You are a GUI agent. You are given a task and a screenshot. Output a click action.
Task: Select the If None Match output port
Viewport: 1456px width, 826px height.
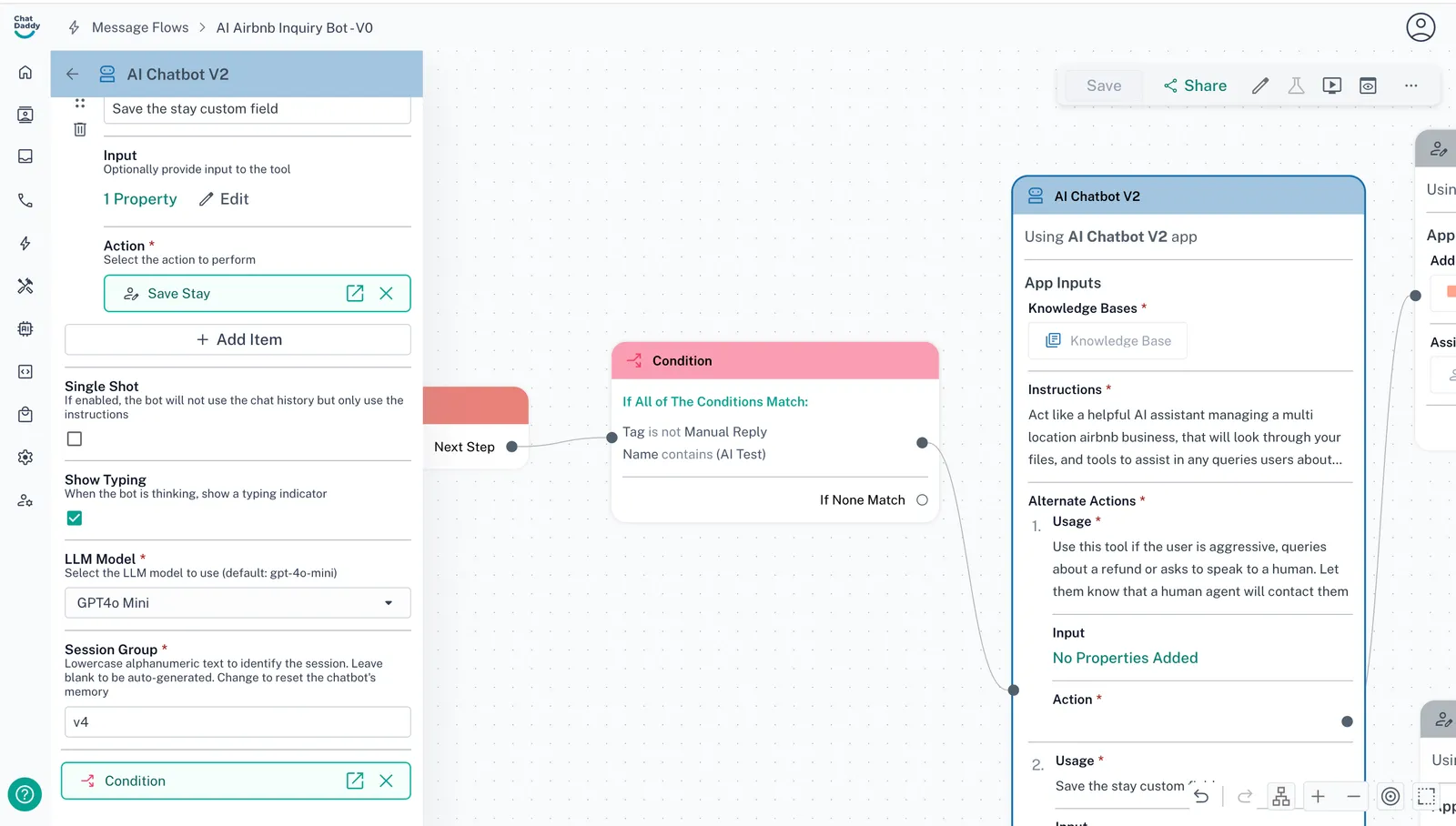point(922,500)
